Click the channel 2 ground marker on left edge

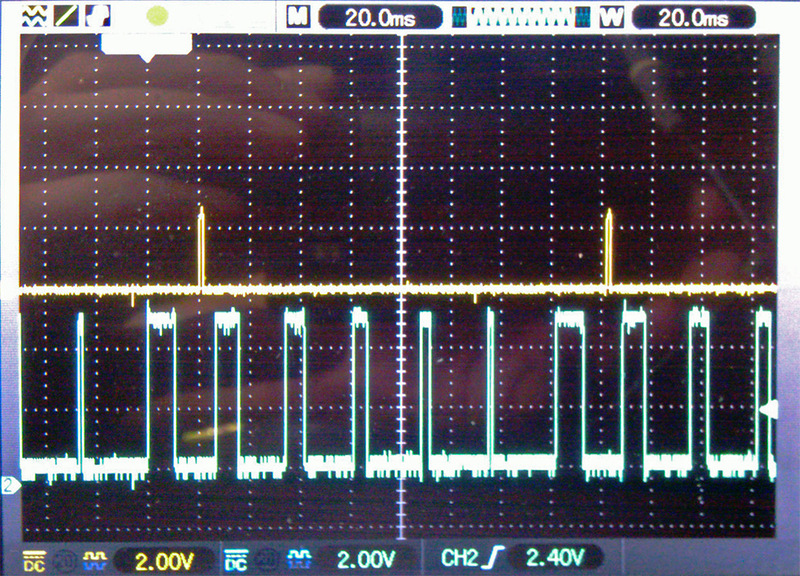coord(9,486)
